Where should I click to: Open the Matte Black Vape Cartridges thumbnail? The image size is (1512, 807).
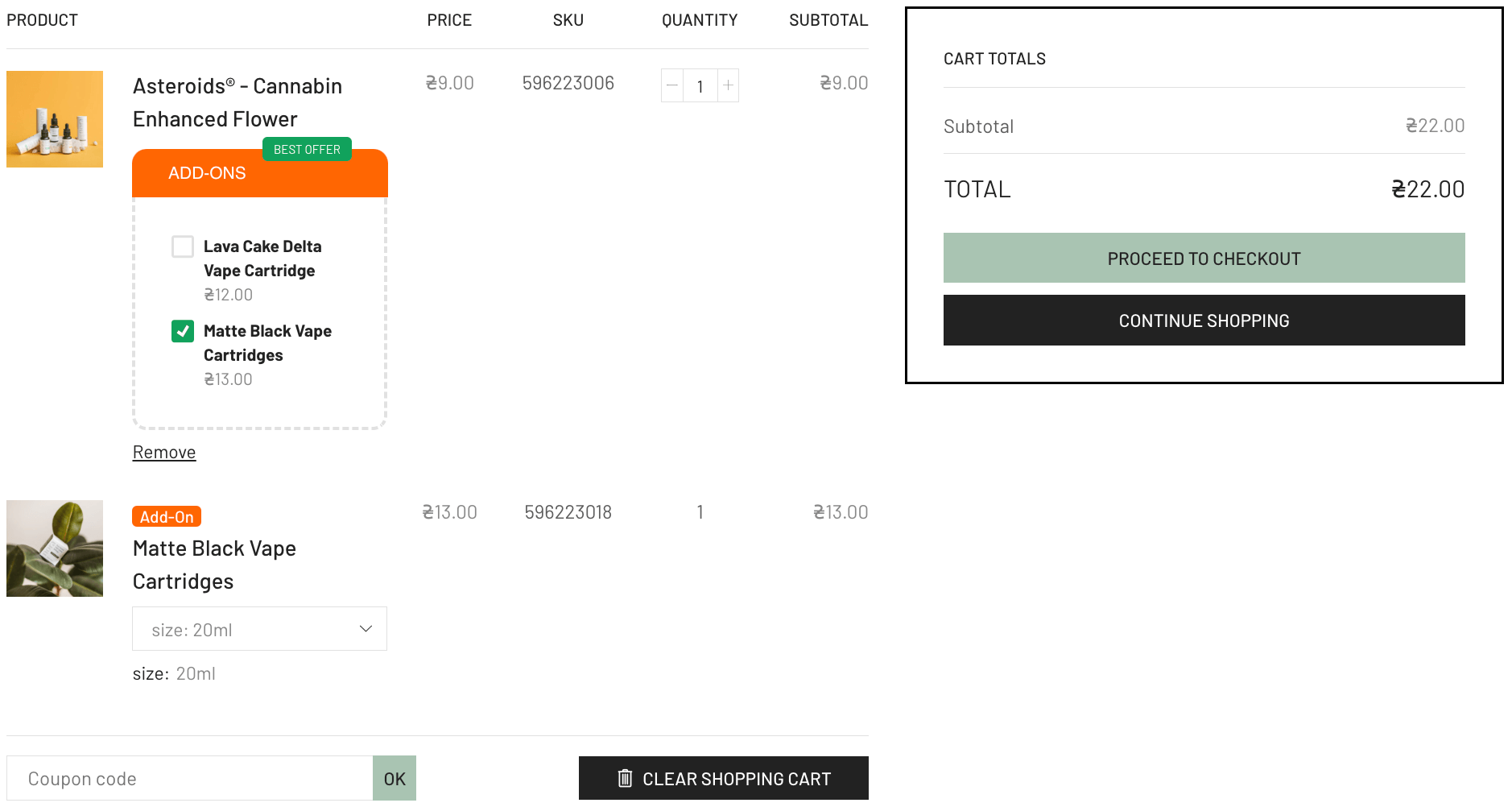coord(55,548)
